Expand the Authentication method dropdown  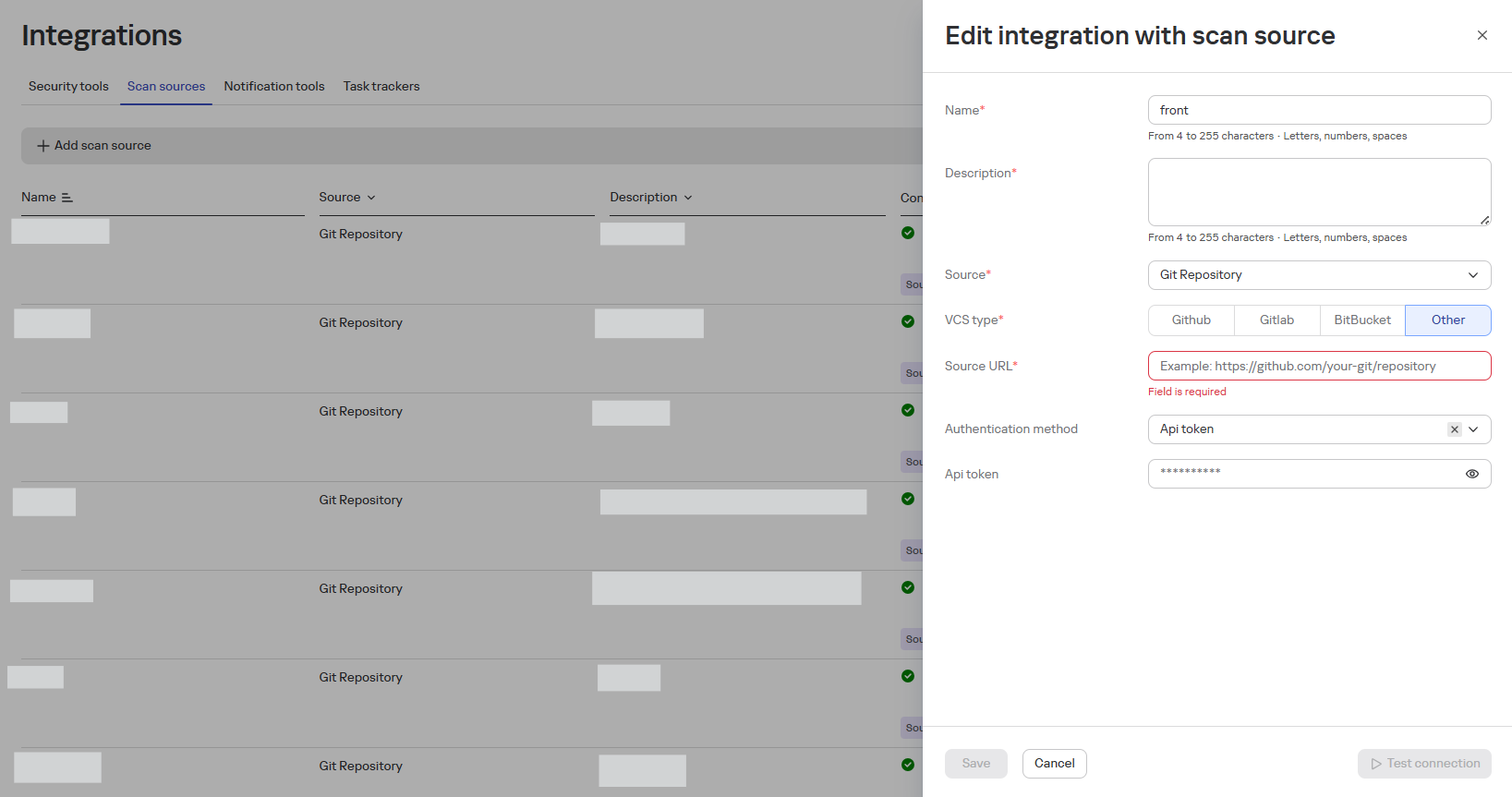click(1473, 429)
